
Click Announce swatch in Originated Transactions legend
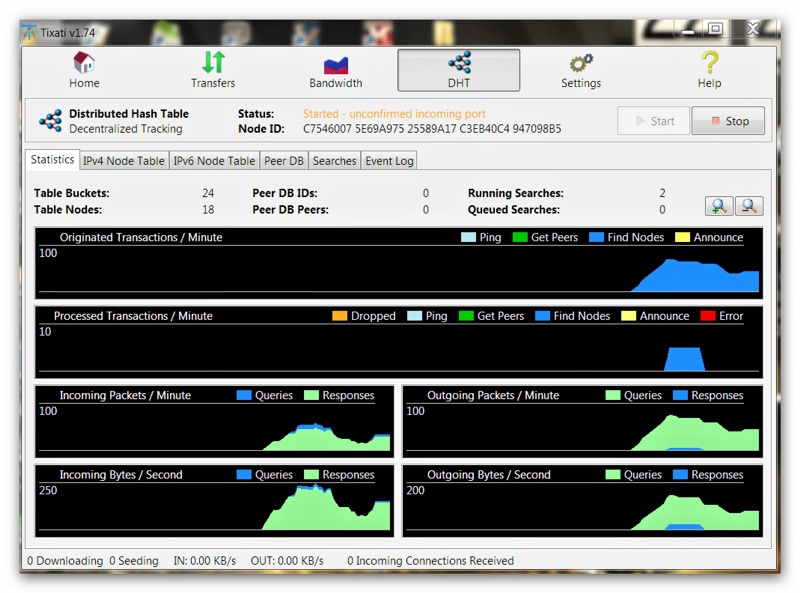pos(682,237)
